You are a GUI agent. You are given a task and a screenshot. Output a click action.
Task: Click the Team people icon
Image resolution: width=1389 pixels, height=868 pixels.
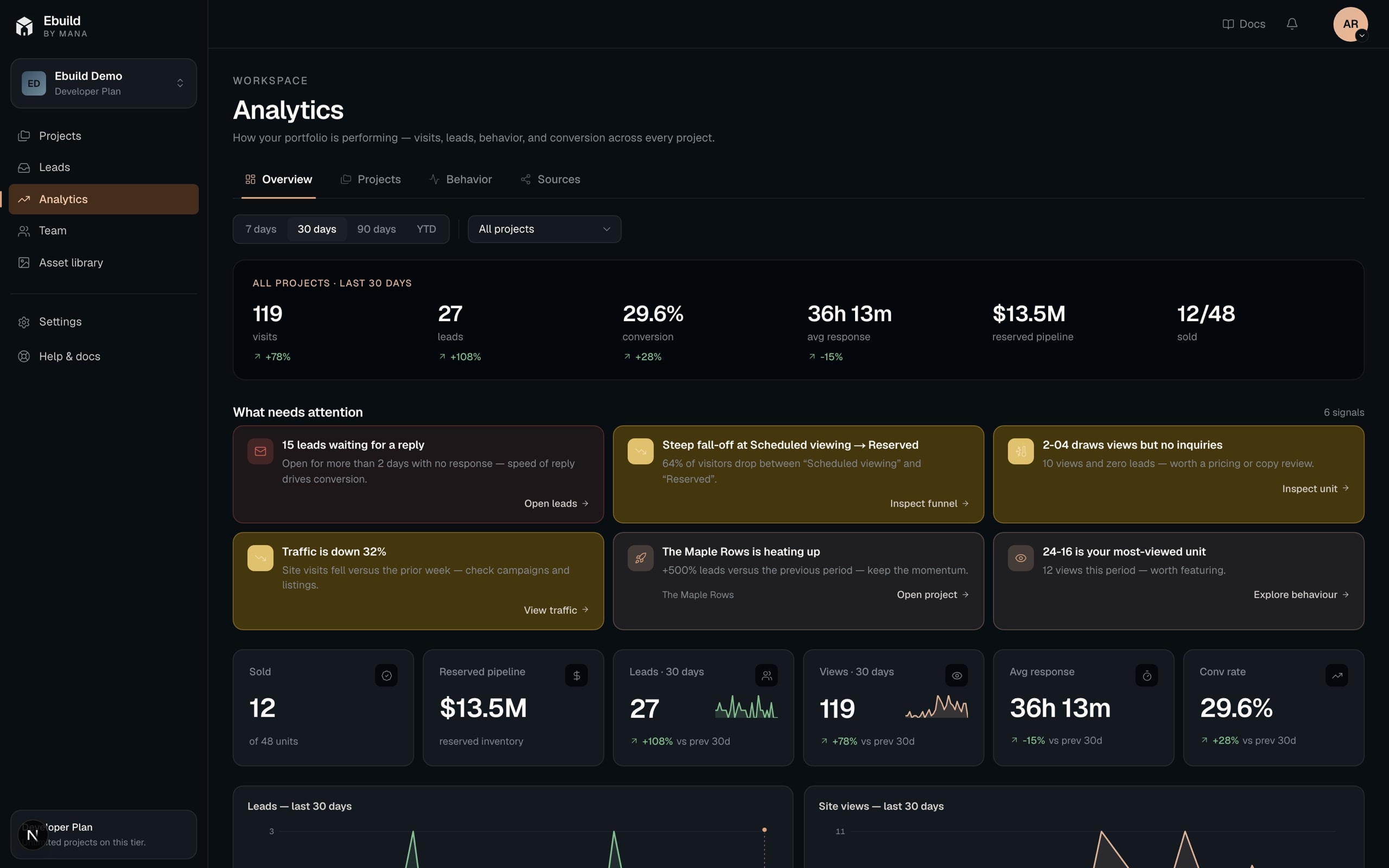(23, 231)
